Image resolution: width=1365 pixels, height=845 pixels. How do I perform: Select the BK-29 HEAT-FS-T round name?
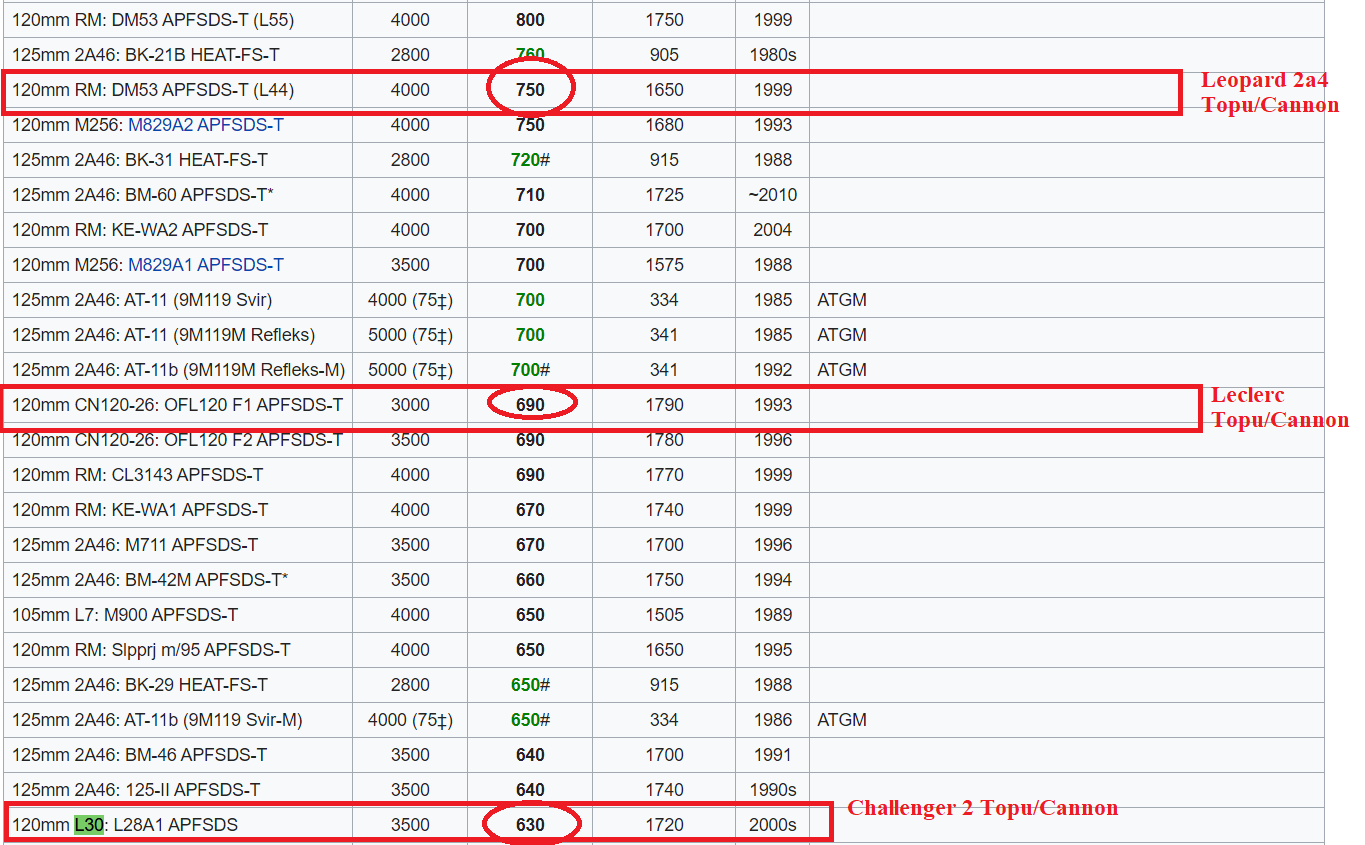coord(196,685)
